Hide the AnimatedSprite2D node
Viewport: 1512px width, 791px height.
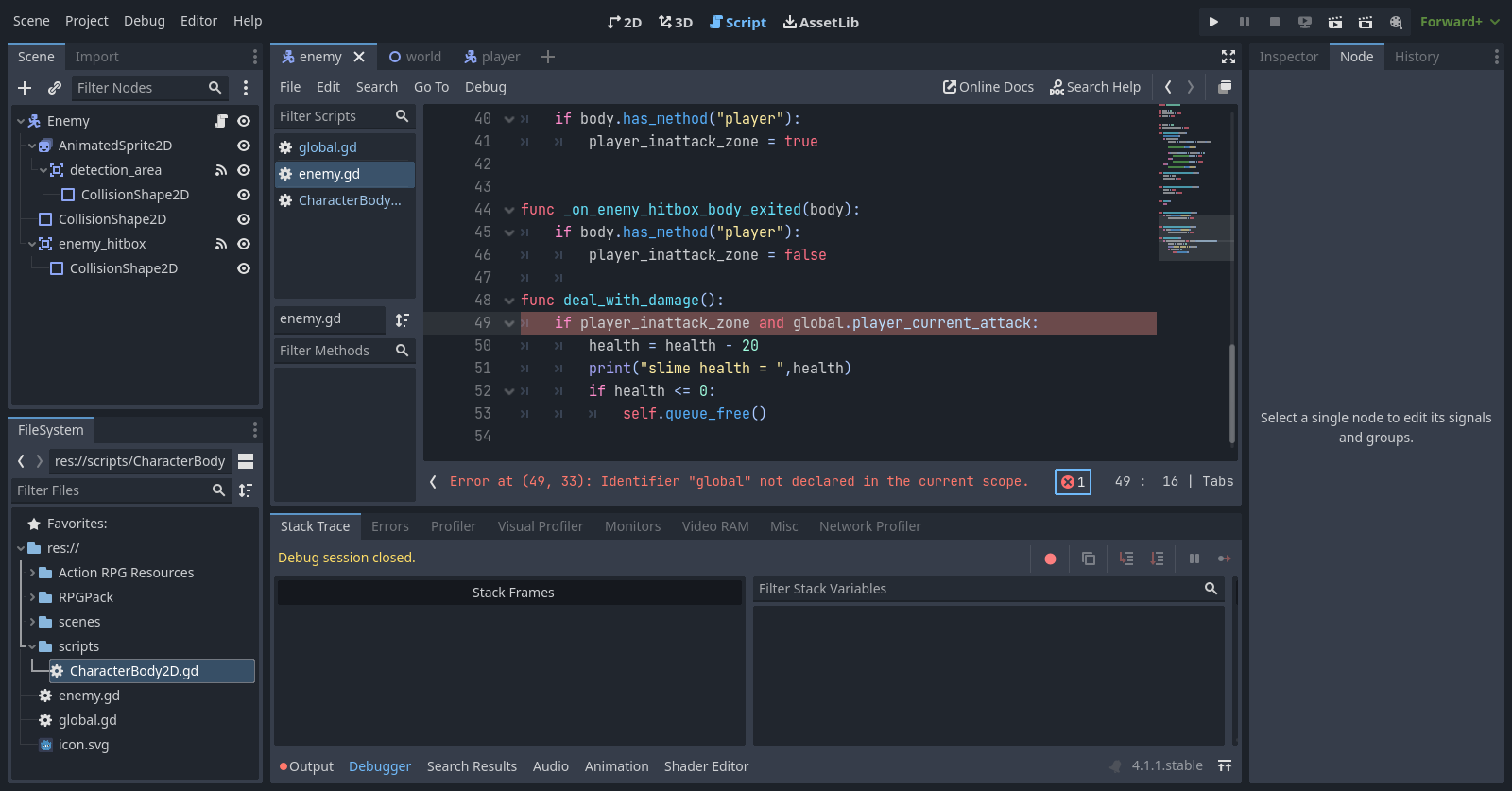[244, 146]
